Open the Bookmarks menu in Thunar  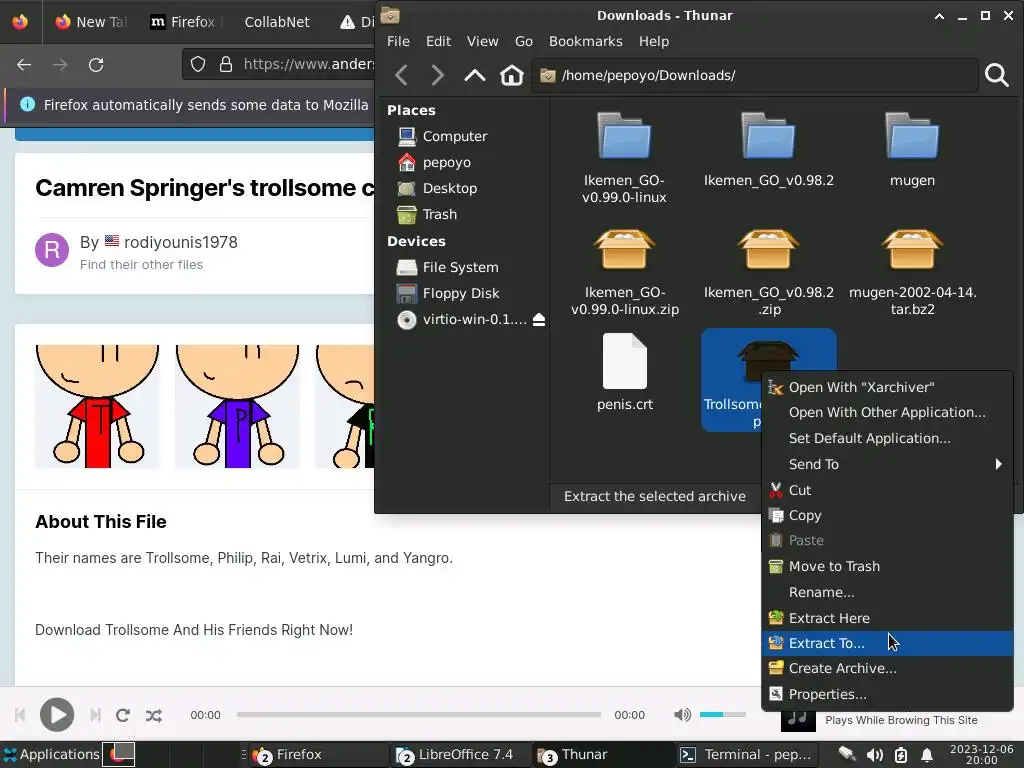pyautogui.click(x=585, y=41)
